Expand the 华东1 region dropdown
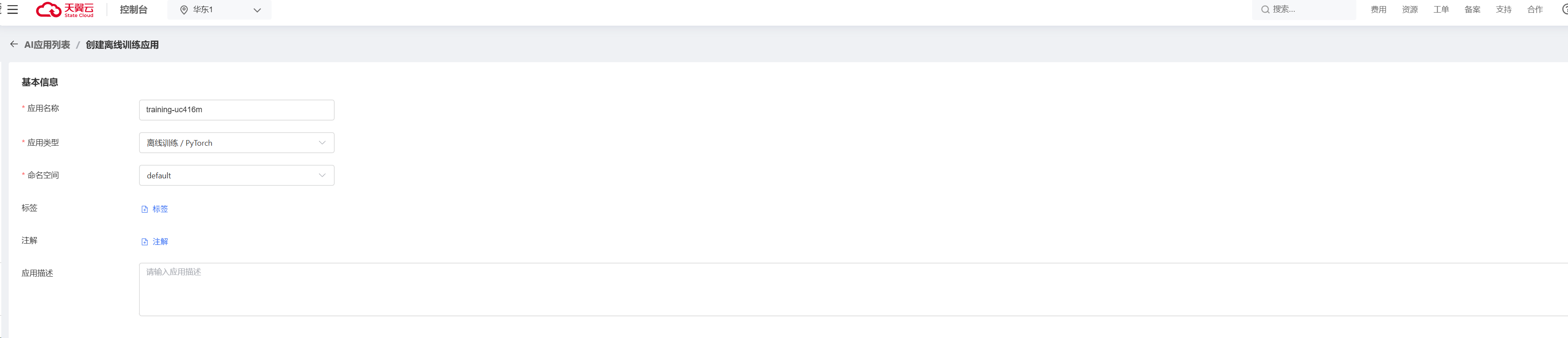 tap(257, 10)
